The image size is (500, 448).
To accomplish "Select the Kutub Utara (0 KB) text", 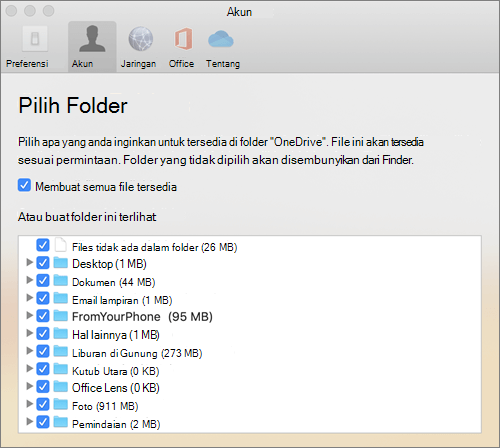I will coord(116,371).
